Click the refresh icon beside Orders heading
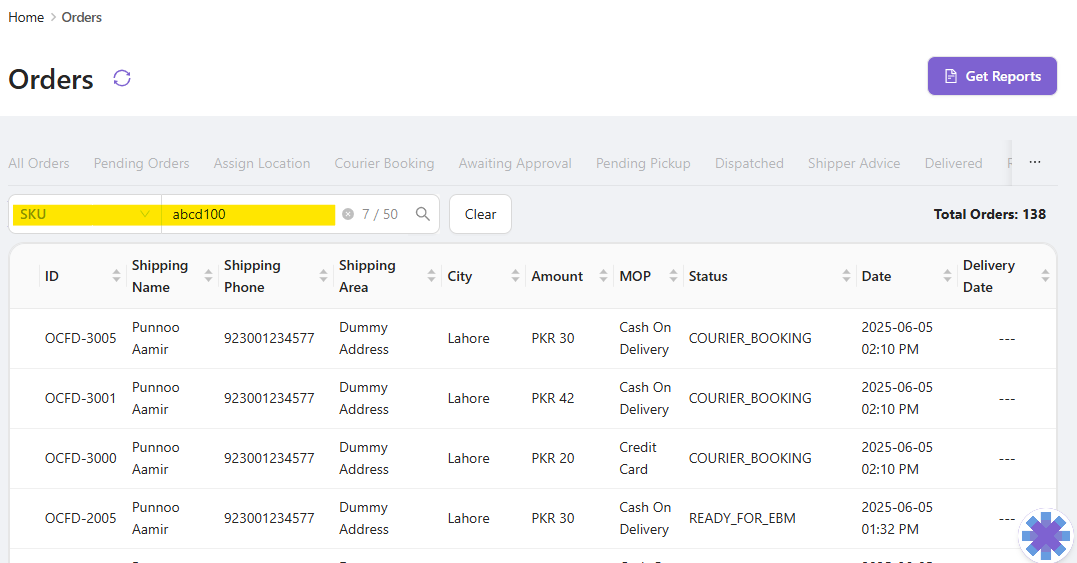Screen dimensions: 1077x563 click(122, 78)
